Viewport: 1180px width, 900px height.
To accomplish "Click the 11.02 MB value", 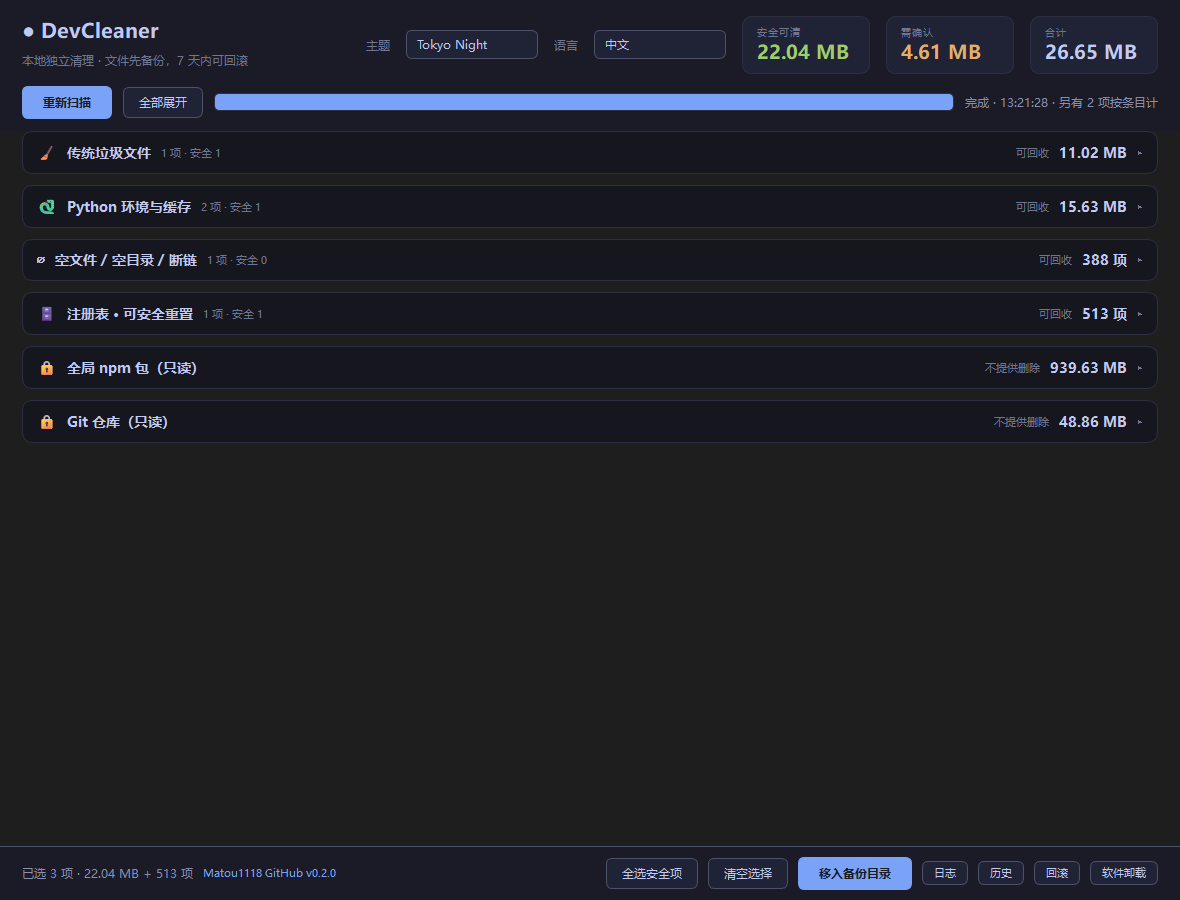I will (x=1093, y=153).
